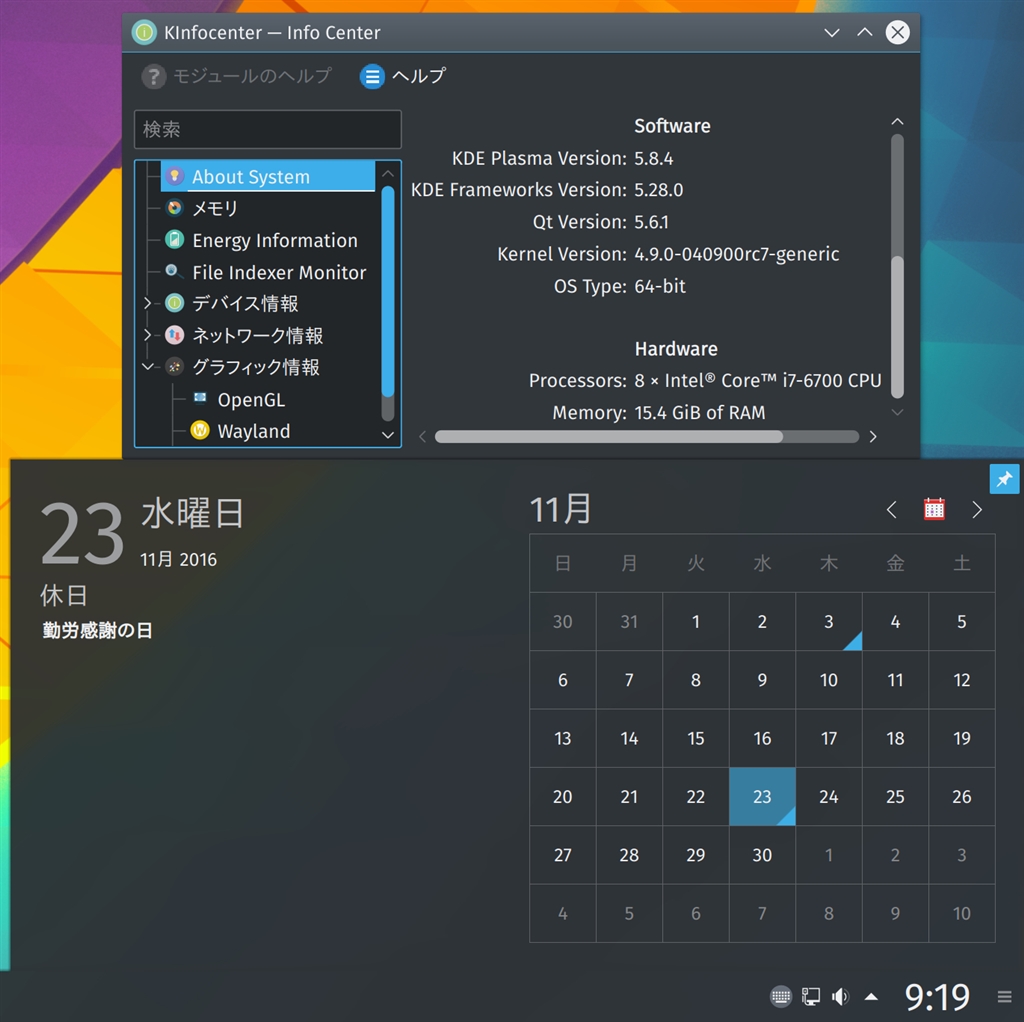
Task: Click the 9:19 panel clock
Action: [x=936, y=997]
